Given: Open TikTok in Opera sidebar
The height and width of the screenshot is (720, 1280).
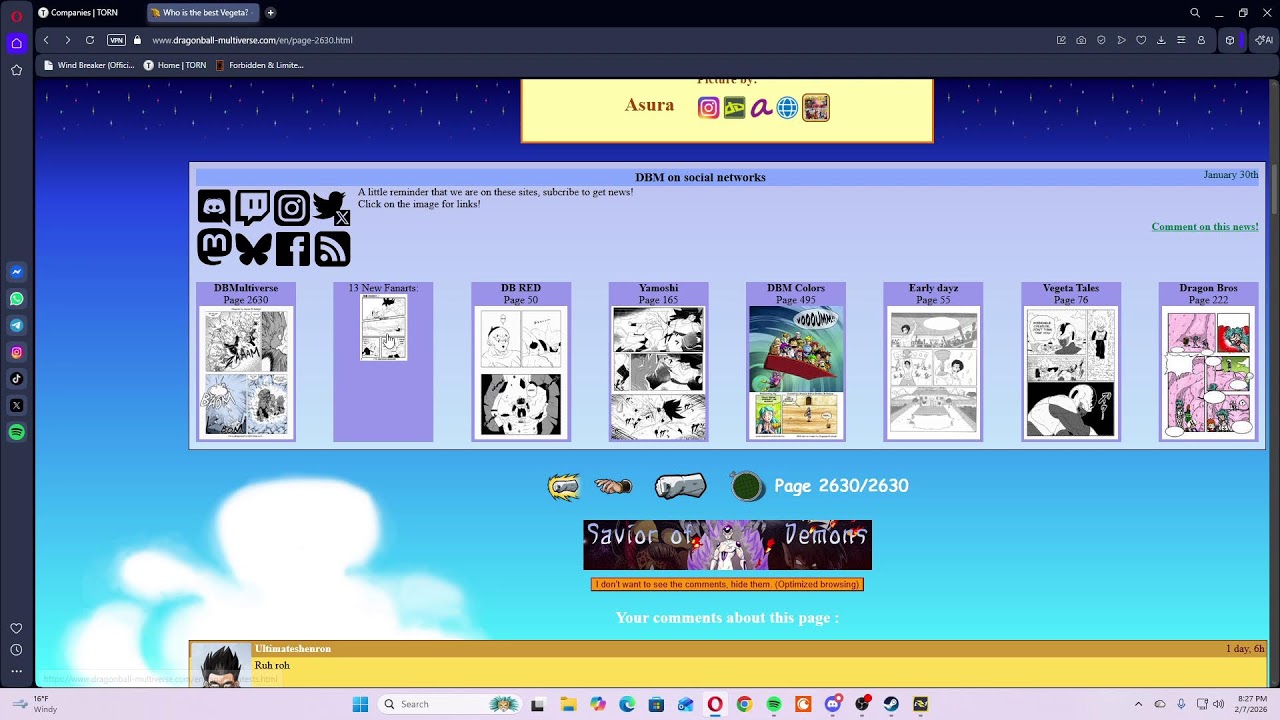Looking at the screenshot, I should 16,379.
